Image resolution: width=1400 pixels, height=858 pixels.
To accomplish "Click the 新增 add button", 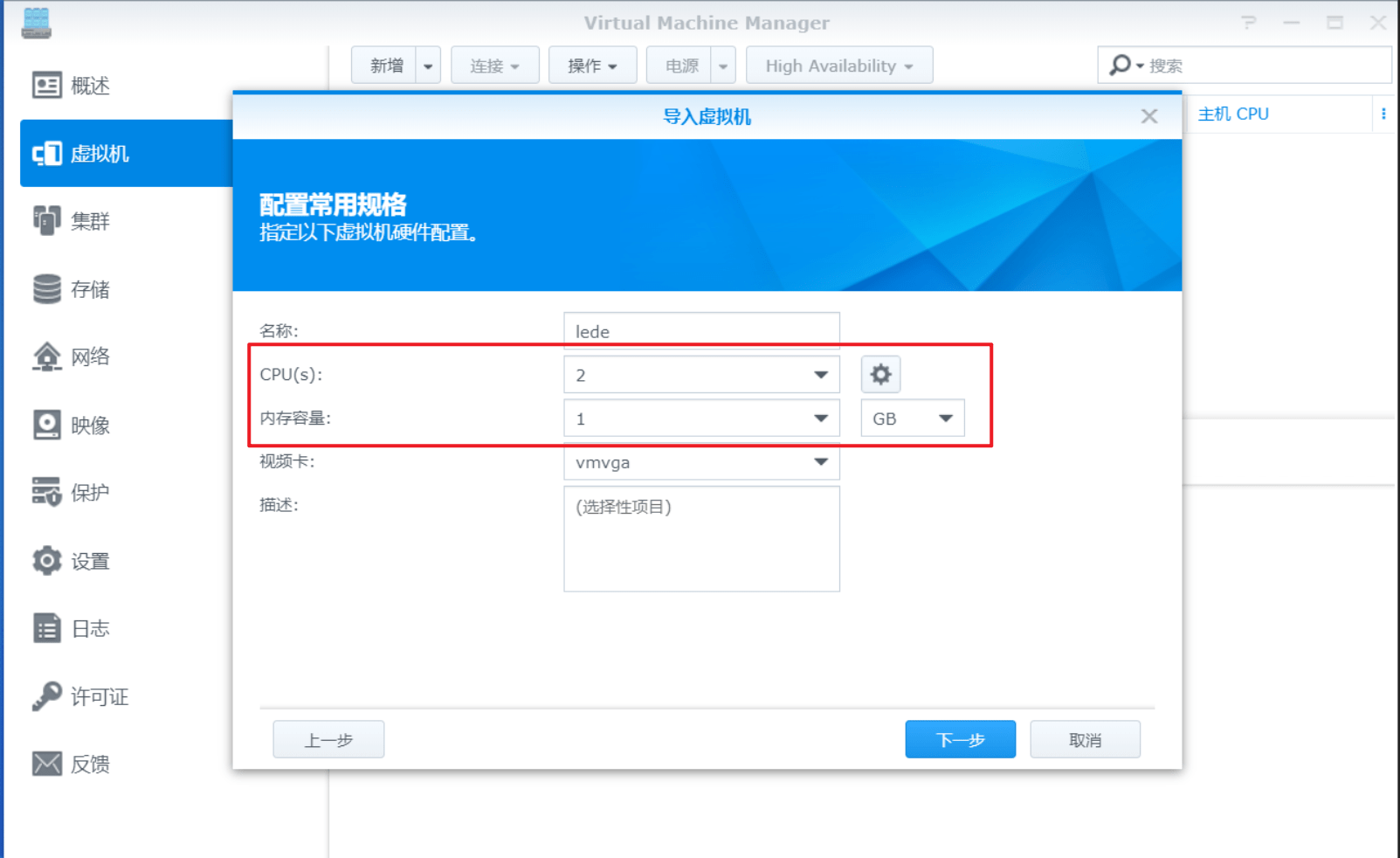I will [384, 66].
